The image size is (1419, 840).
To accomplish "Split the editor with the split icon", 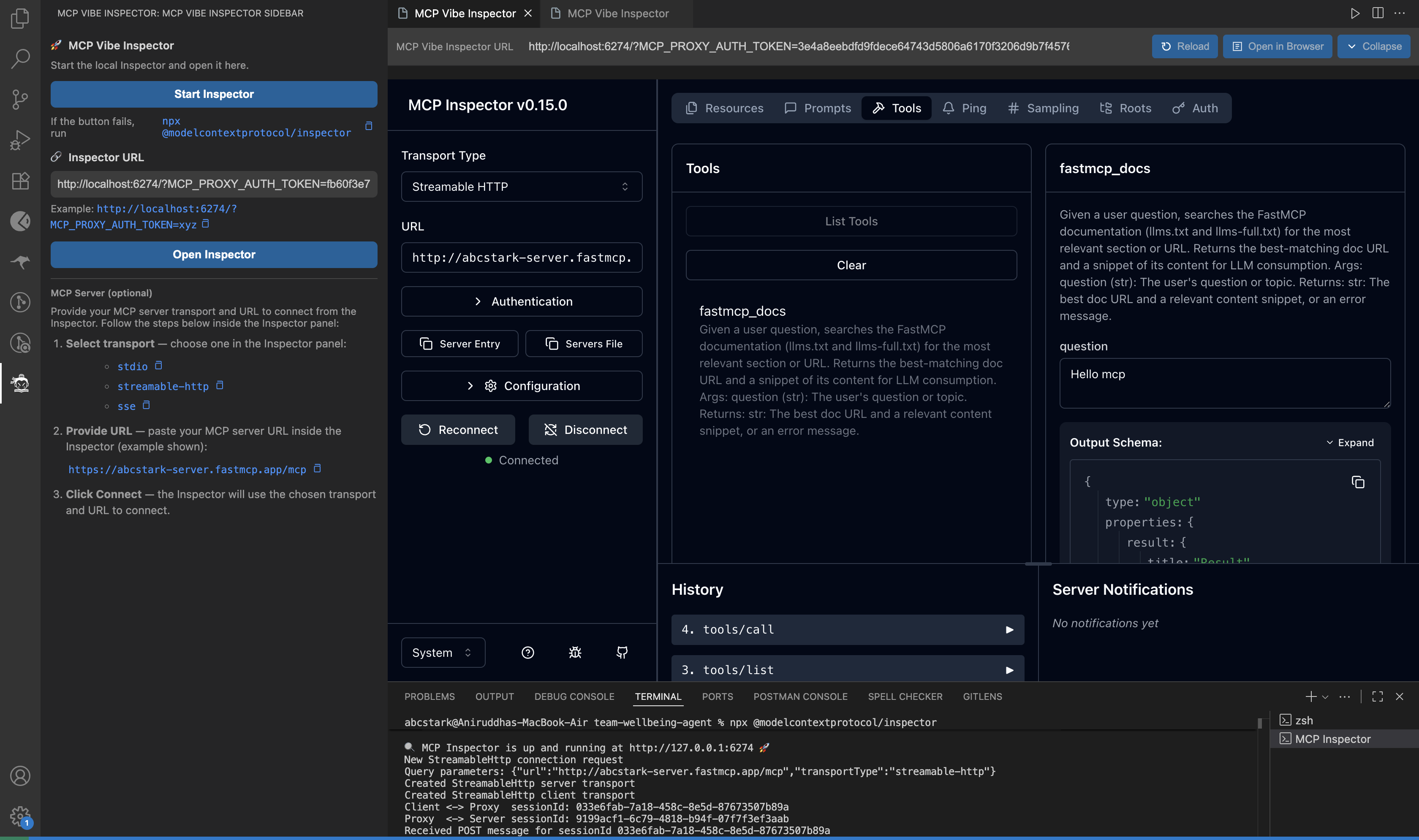I will [x=1378, y=13].
